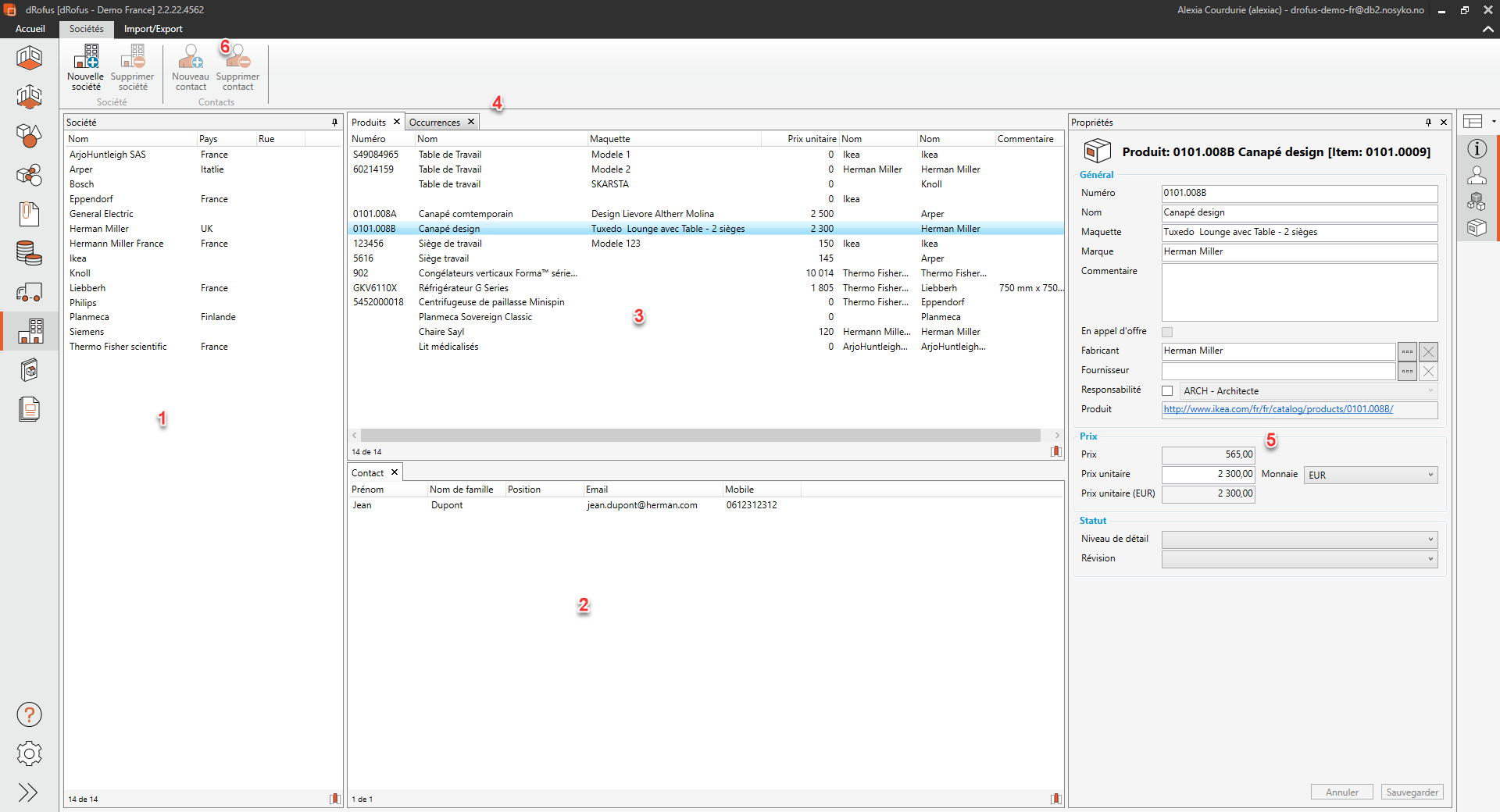The width and height of the screenshot is (1500, 812).
Task: Open the settings gear in sidebar
Action: (x=29, y=753)
